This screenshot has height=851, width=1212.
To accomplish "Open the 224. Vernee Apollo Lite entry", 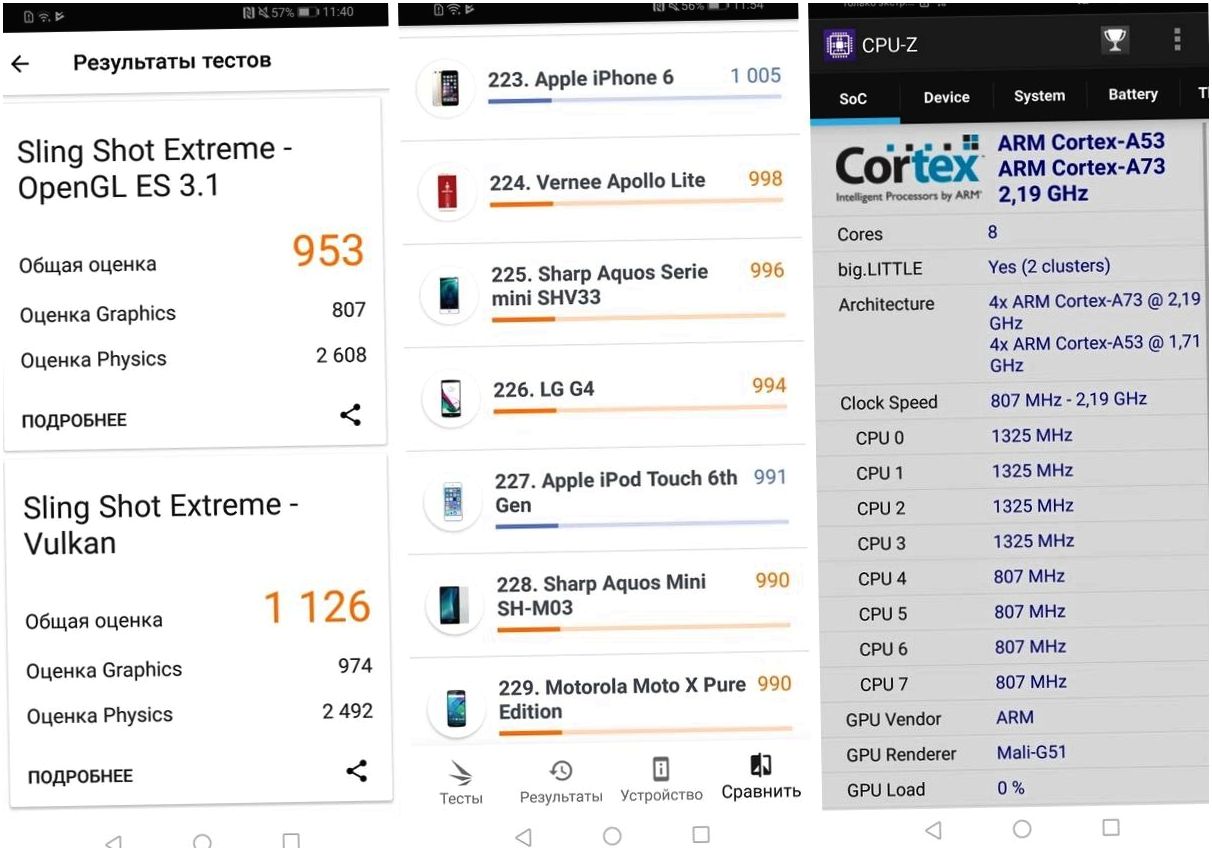I will [601, 190].
